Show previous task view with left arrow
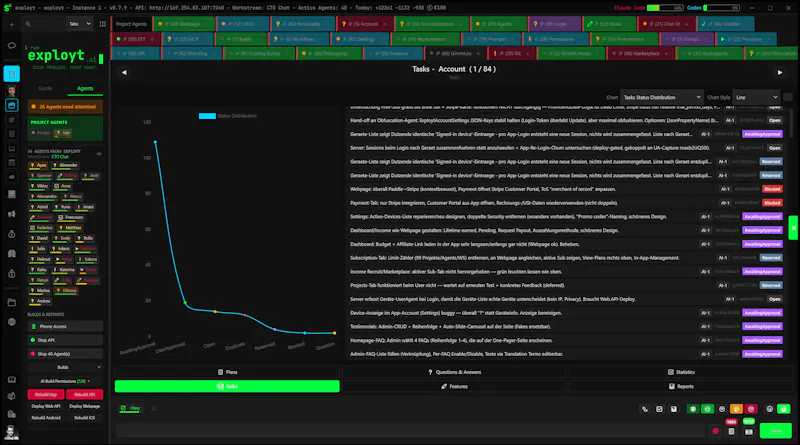The image size is (800, 445). [x=124, y=72]
